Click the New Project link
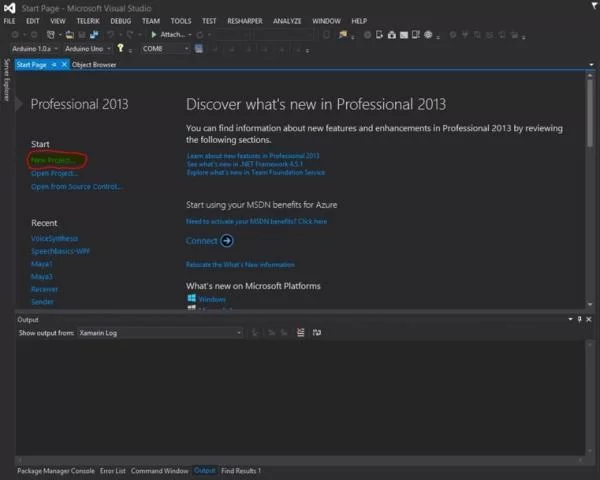600x480 pixels. 55,160
